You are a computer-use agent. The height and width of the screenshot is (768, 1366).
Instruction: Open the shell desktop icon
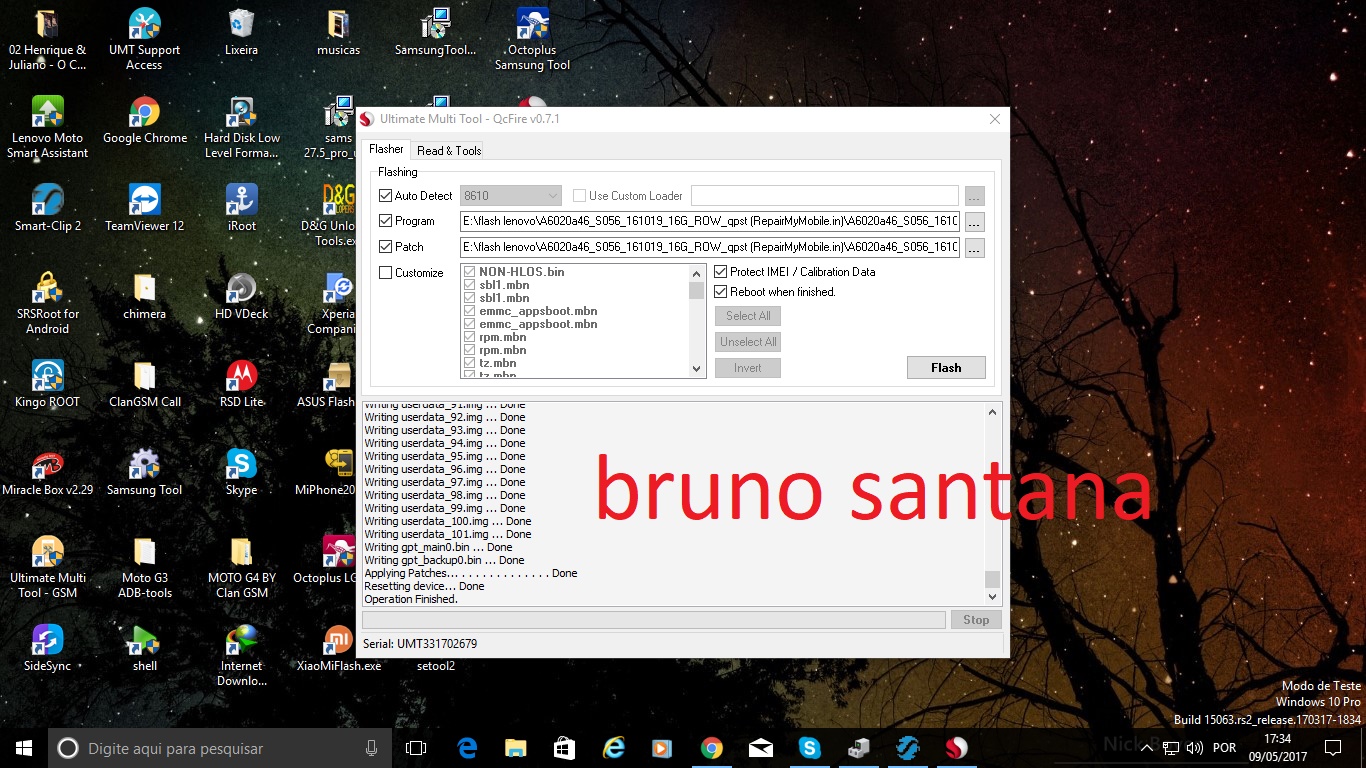click(145, 649)
